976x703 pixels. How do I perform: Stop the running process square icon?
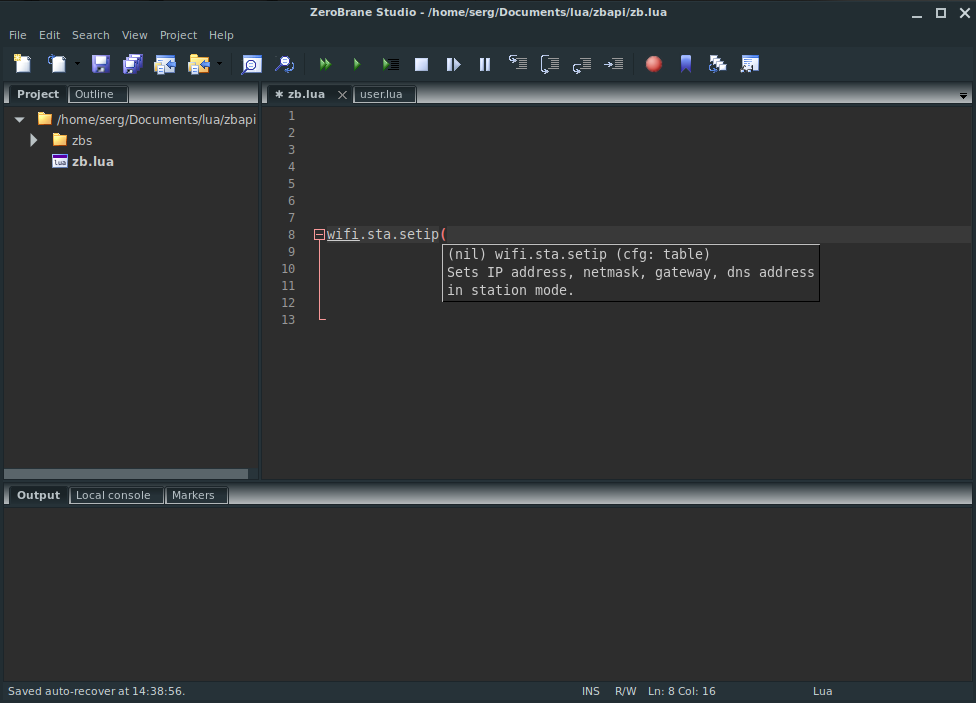421,64
